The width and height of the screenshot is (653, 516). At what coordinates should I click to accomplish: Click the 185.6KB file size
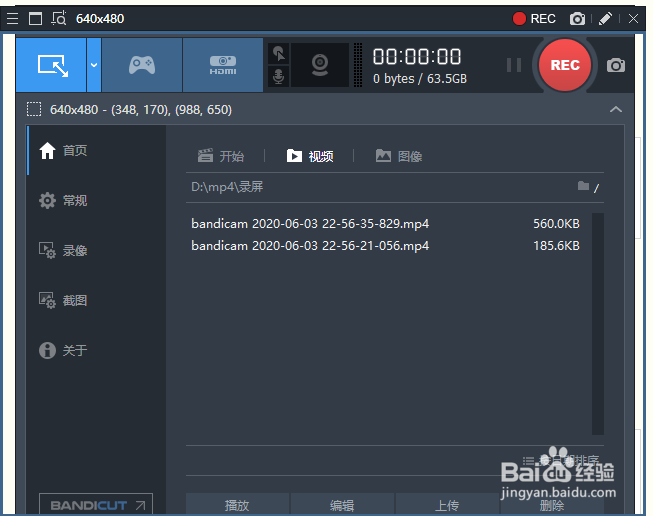(x=556, y=246)
